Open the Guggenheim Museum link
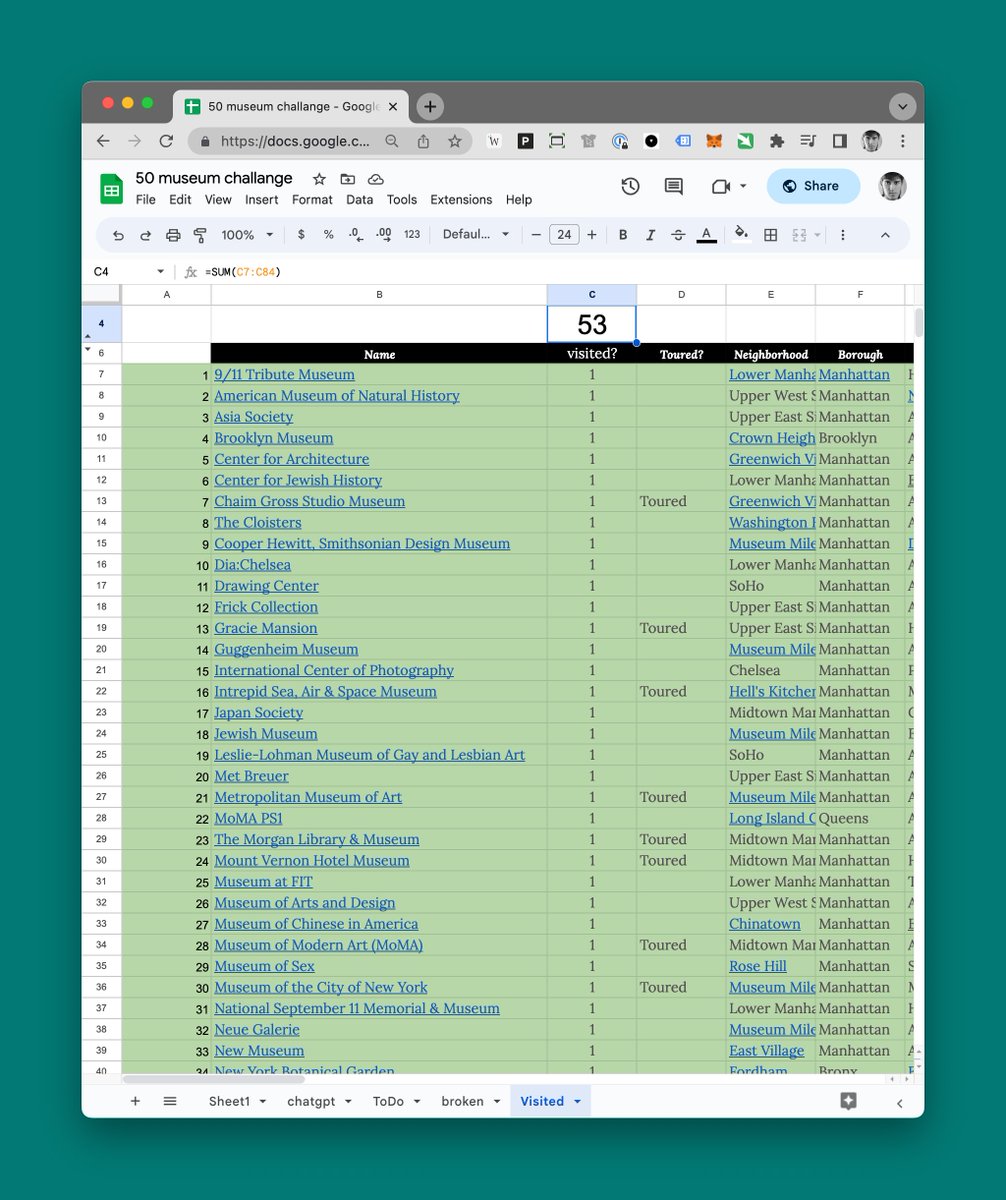This screenshot has height=1200, width=1006. 286,649
